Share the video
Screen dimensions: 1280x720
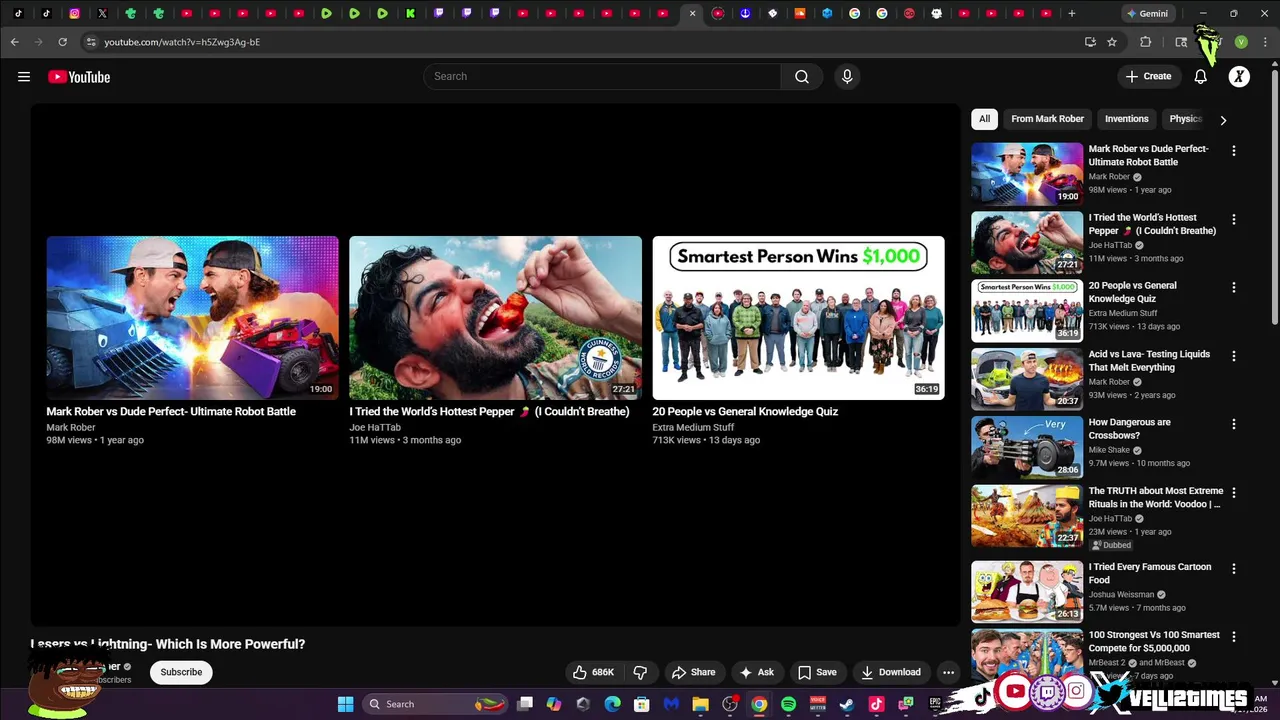pyautogui.click(x=693, y=672)
